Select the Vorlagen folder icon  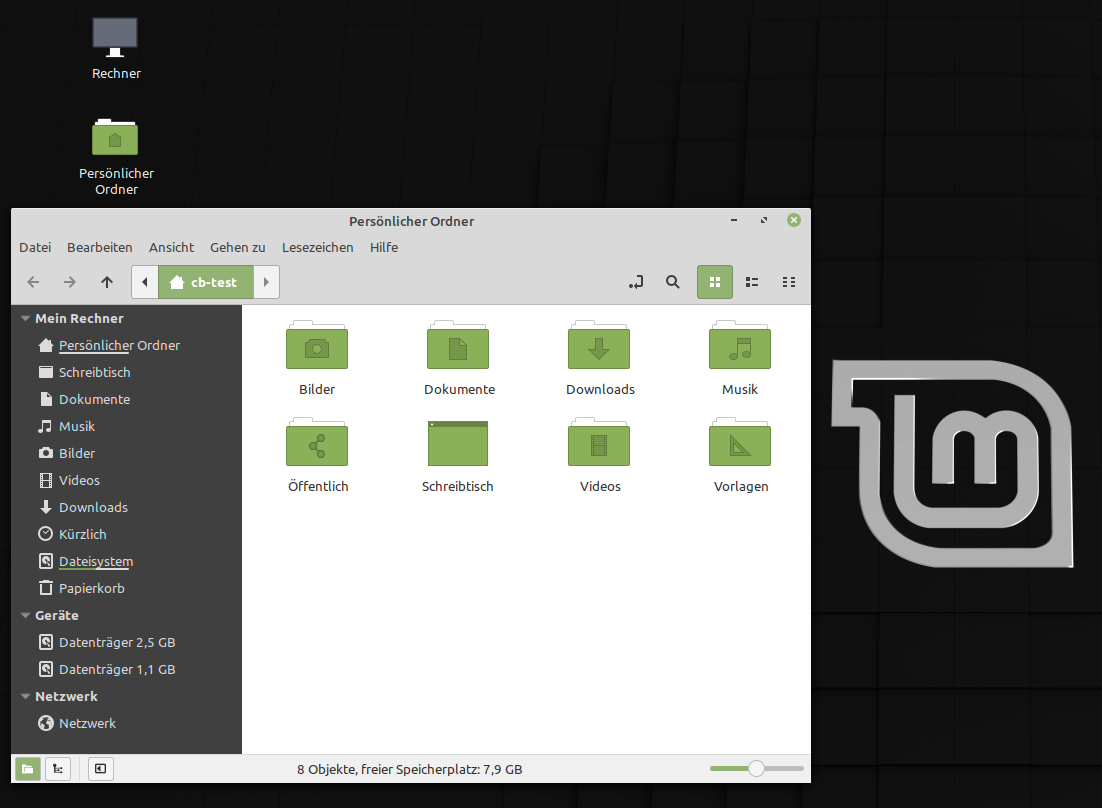(x=740, y=443)
